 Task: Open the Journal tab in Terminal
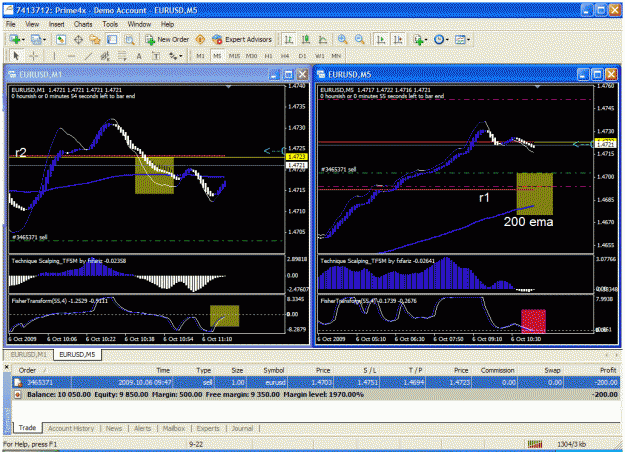coord(242,428)
